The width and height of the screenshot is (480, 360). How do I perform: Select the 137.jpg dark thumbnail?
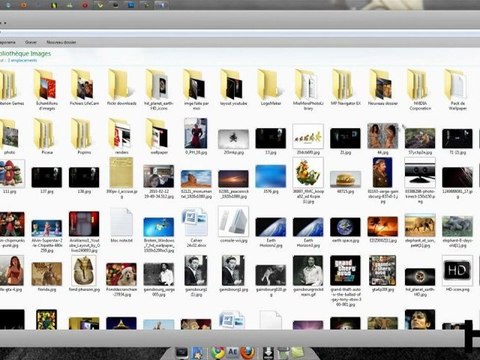click(x=47, y=177)
